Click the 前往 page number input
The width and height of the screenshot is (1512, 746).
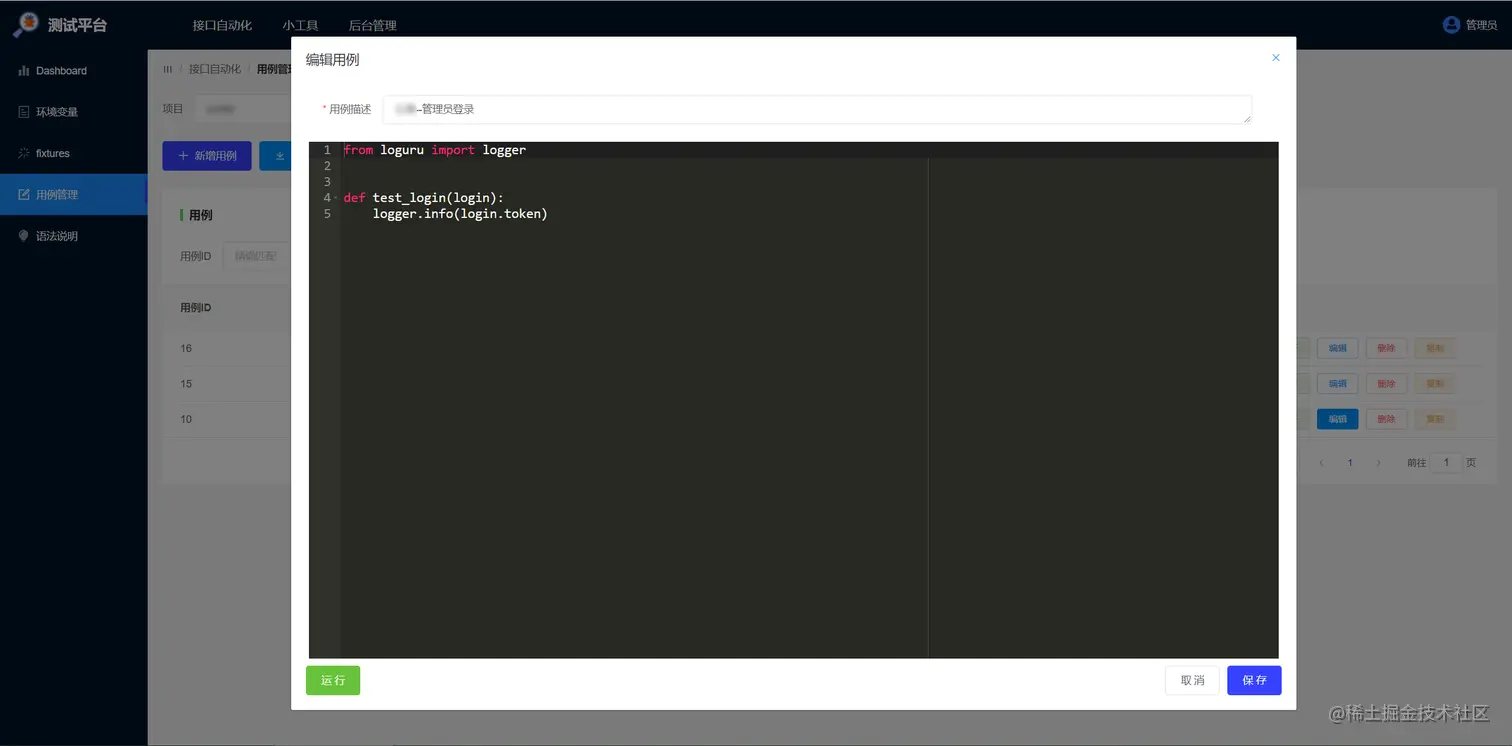1446,463
